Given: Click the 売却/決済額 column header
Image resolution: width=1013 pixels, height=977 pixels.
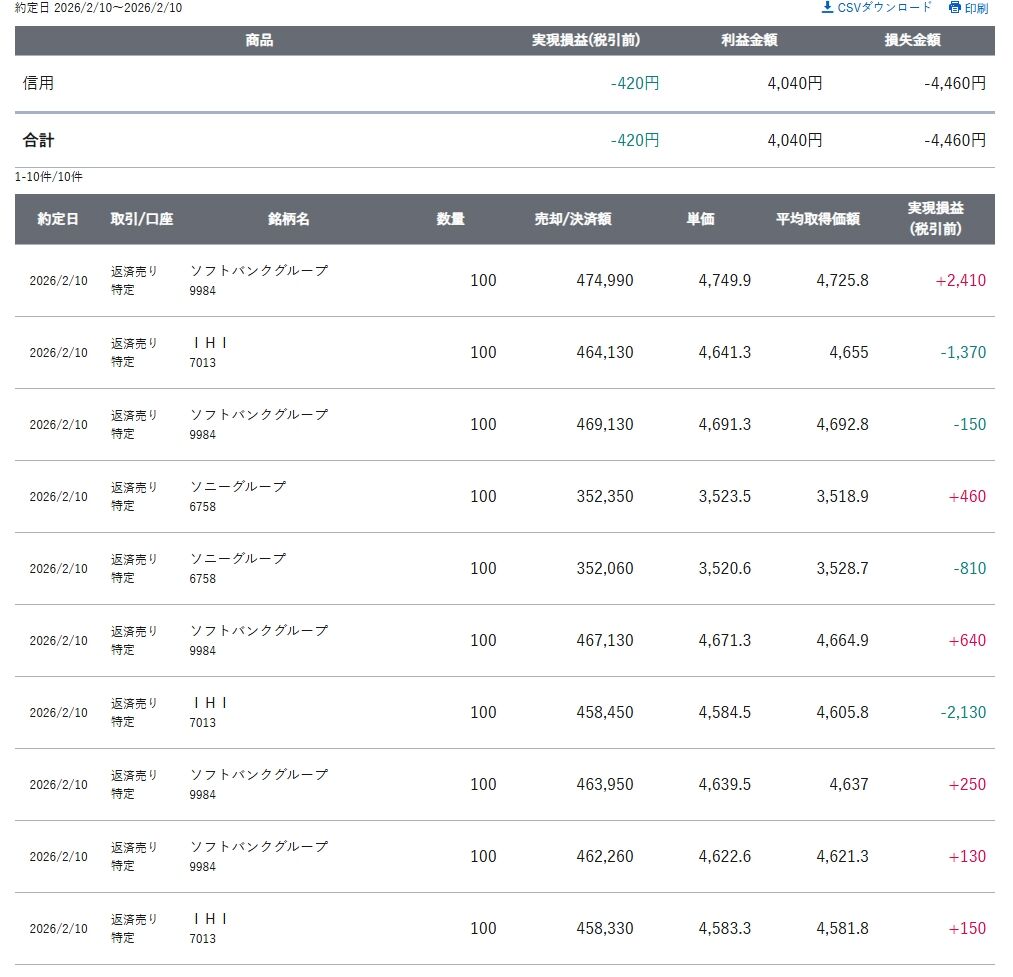Looking at the screenshot, I should coord(573,219).
